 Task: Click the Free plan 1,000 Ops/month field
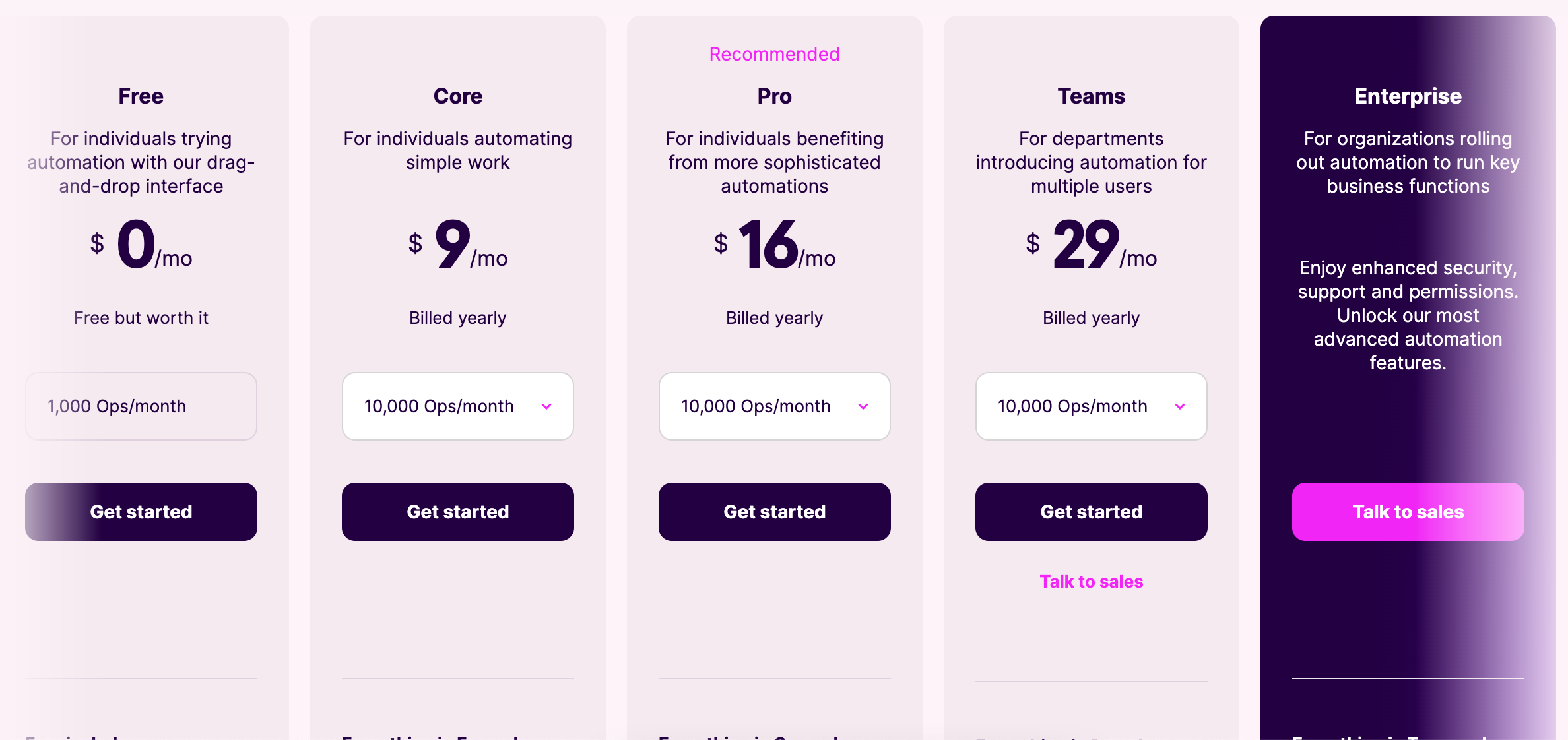[x=141, y=406]
